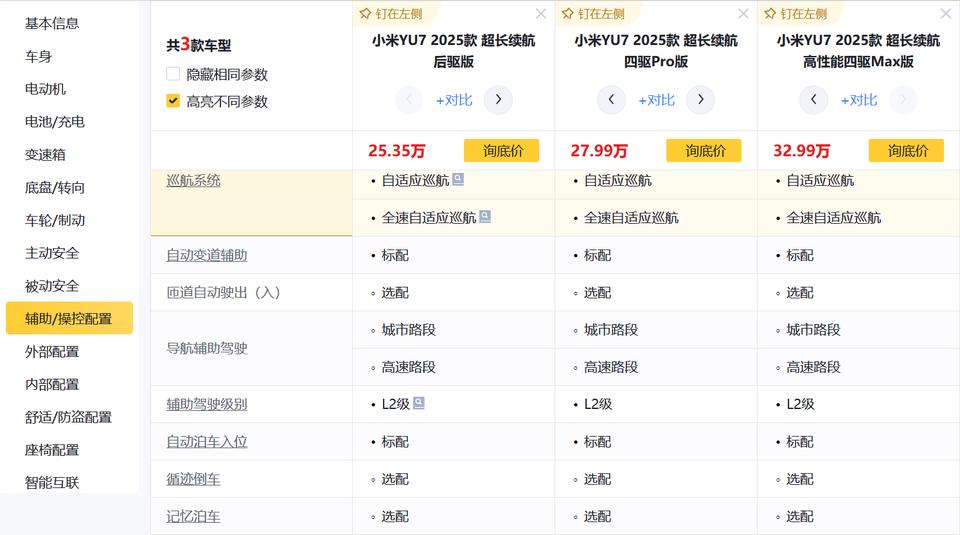Screen dimensions: 960x535
Task: Pin the 四驱Pro版 column to the left
Action: click(x=593, y=13)
